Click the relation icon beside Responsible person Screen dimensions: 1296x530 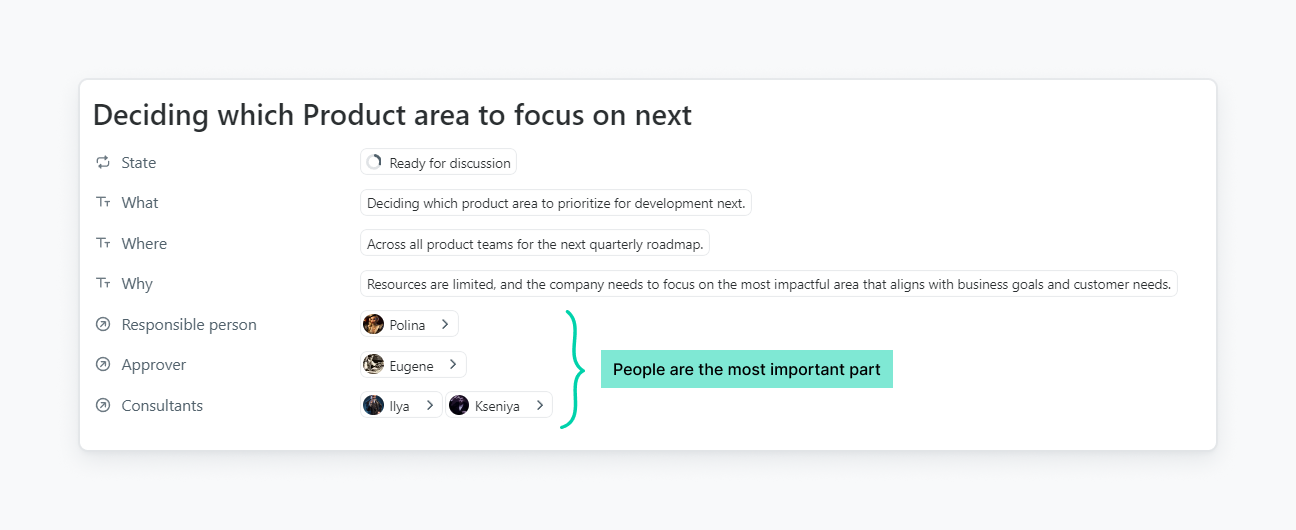pyautogui.click(x=102, y=325)
